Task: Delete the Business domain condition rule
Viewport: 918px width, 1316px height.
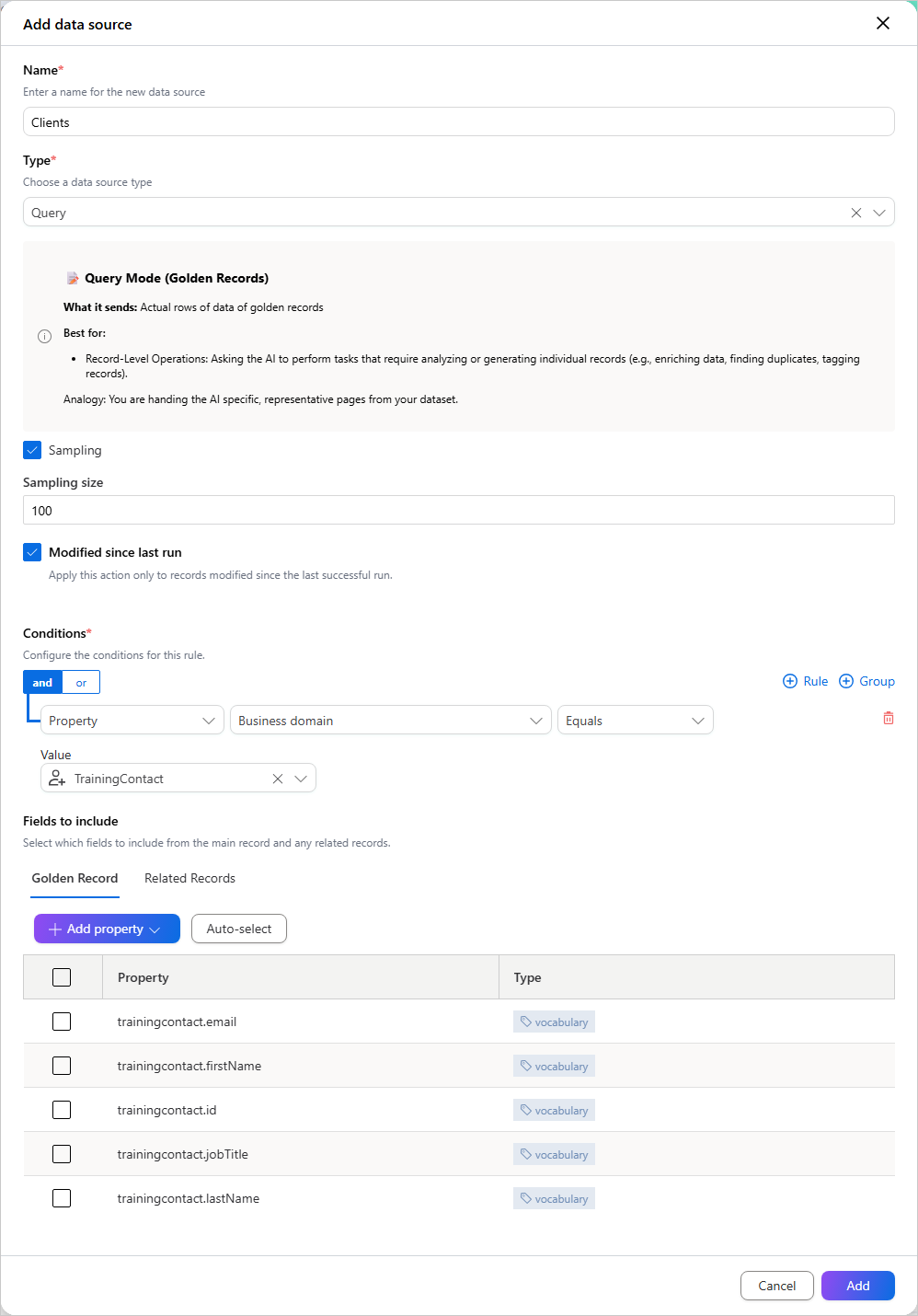Action: pyautogui.click(x=889, y=718)
